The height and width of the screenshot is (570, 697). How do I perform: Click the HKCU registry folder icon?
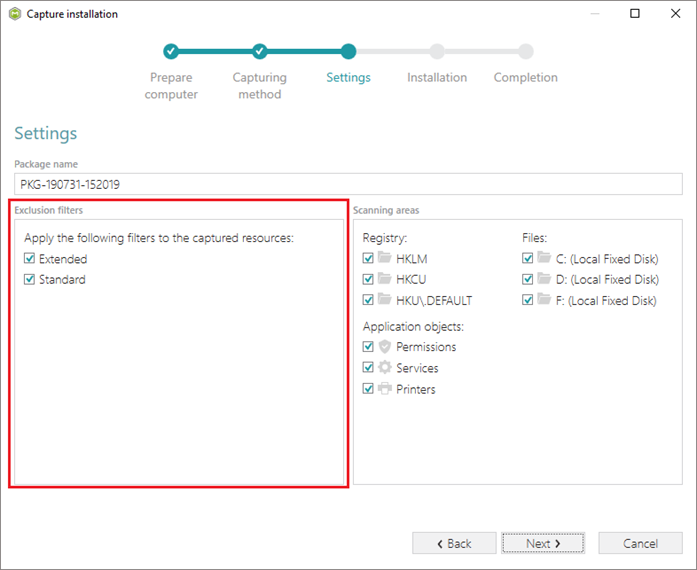385,278
